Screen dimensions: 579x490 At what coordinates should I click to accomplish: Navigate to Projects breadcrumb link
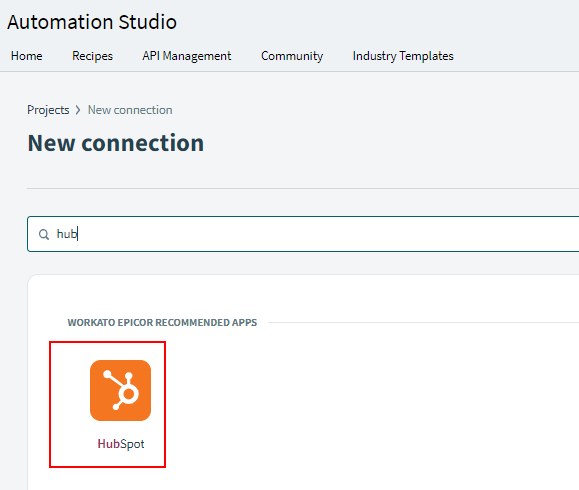[48, 110]
